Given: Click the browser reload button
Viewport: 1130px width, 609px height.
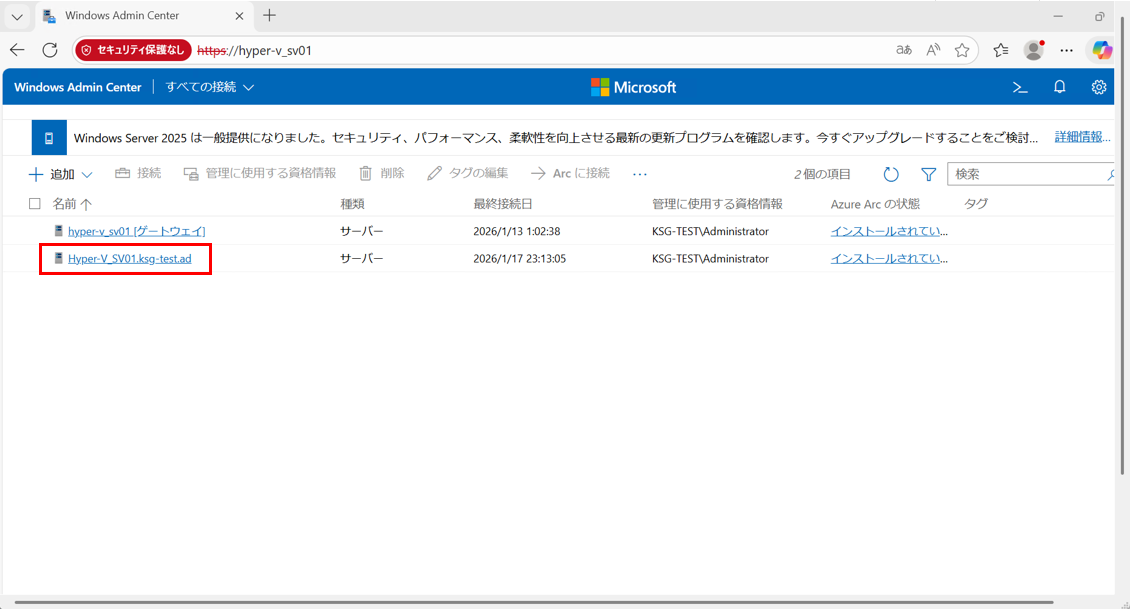Looking at the screenshot, I should tap(50, 50).
